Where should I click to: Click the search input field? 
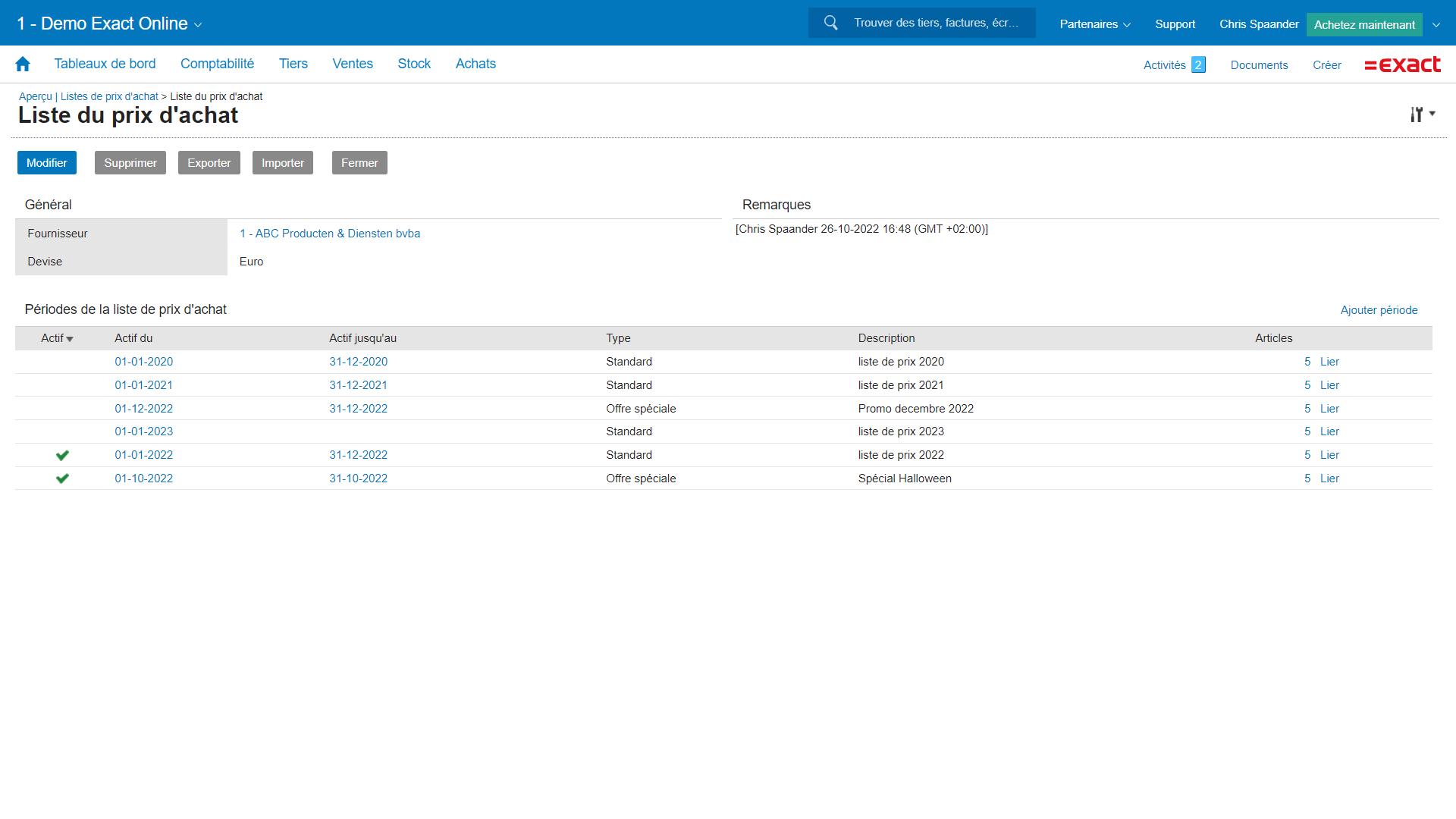937,23
